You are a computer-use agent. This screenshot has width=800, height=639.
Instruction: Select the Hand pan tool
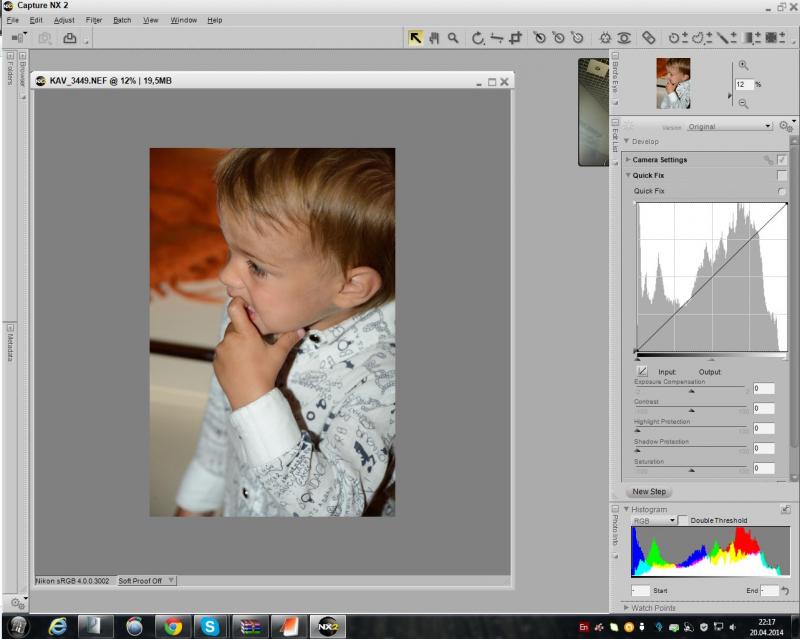pos(434,38)
